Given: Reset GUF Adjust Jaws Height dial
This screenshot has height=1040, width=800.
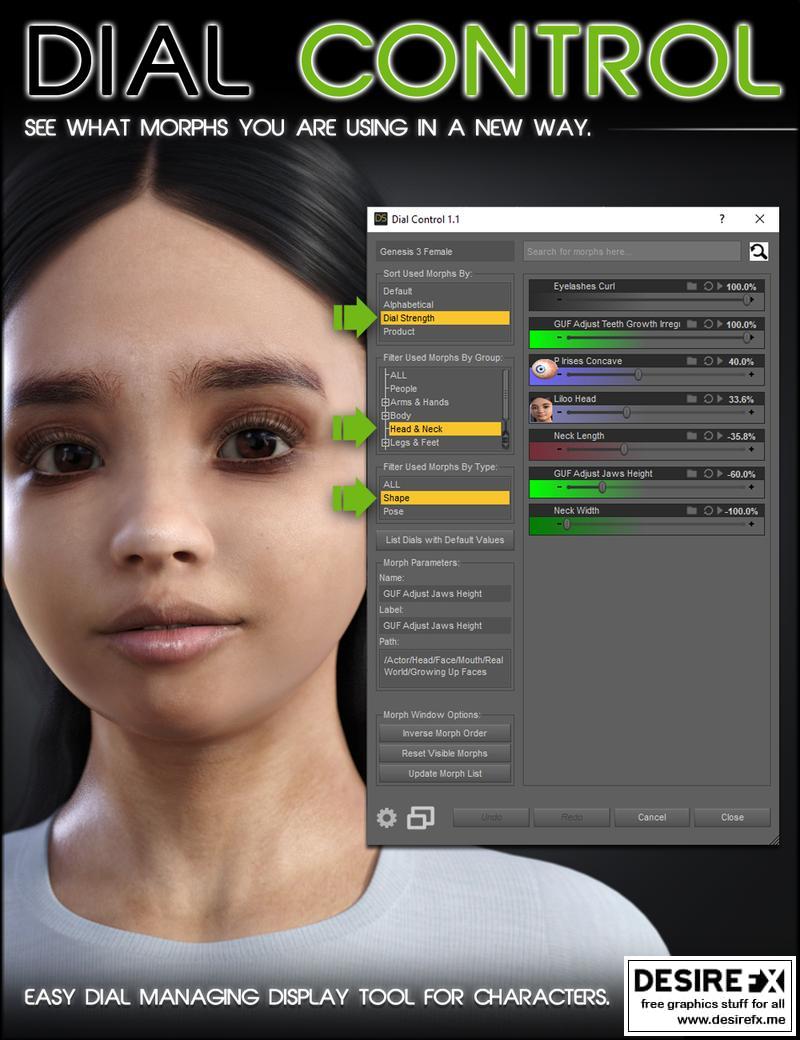Looking at the screenshot, I should (708, 474).
